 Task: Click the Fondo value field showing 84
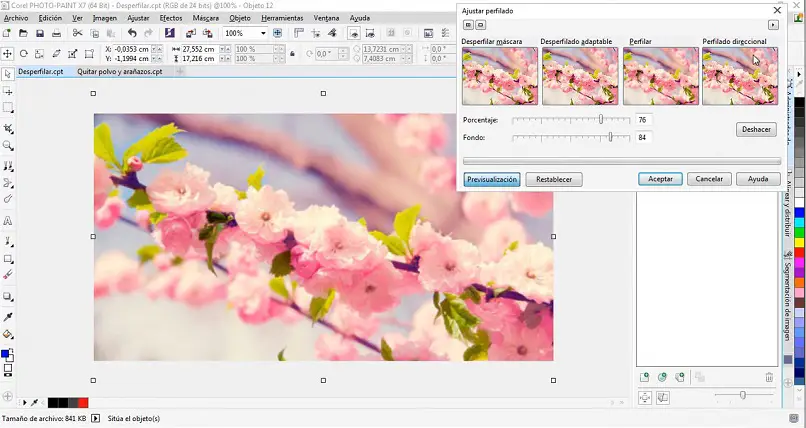click(644, 137)
